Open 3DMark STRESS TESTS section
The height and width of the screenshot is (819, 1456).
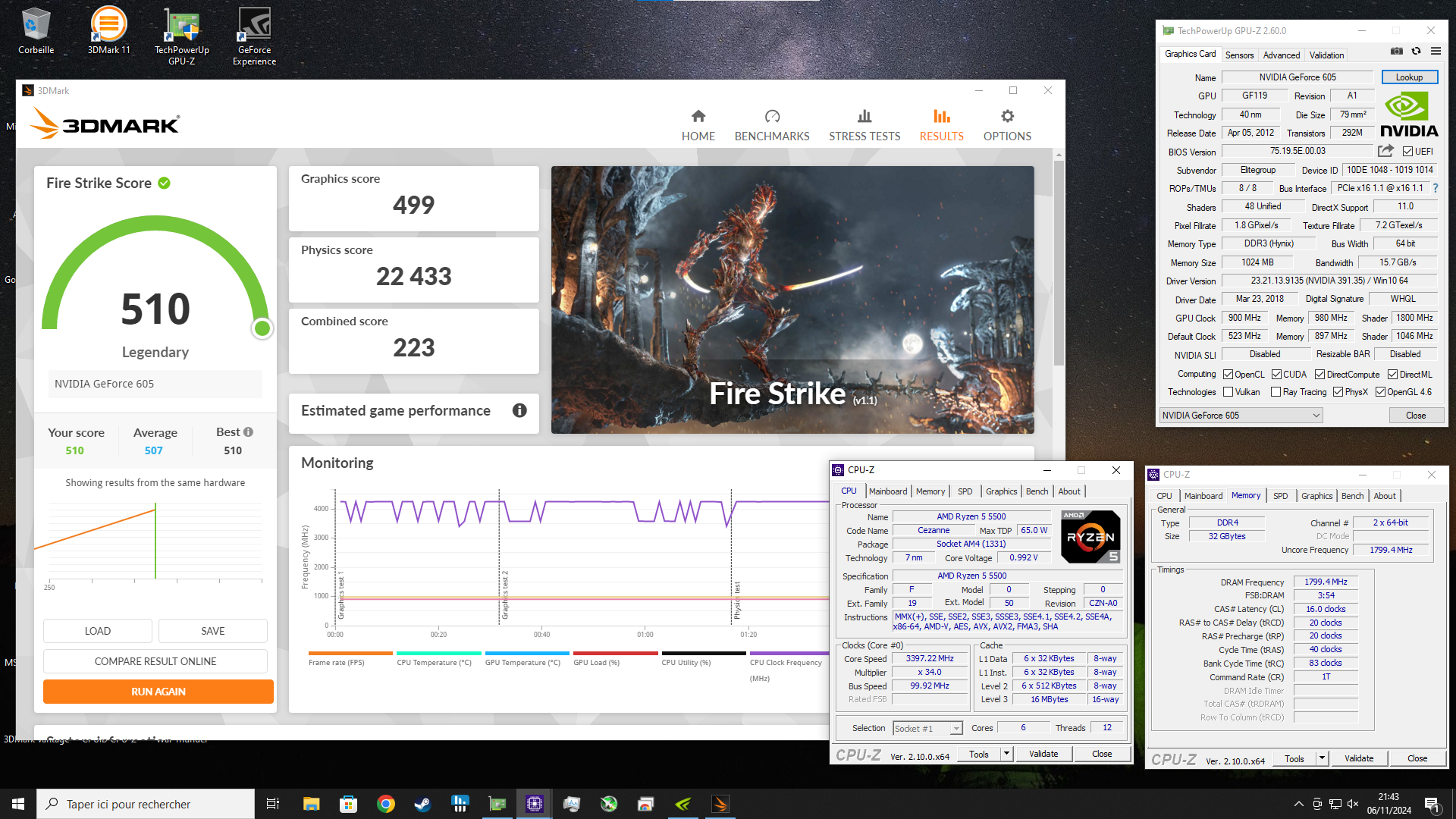864,126
